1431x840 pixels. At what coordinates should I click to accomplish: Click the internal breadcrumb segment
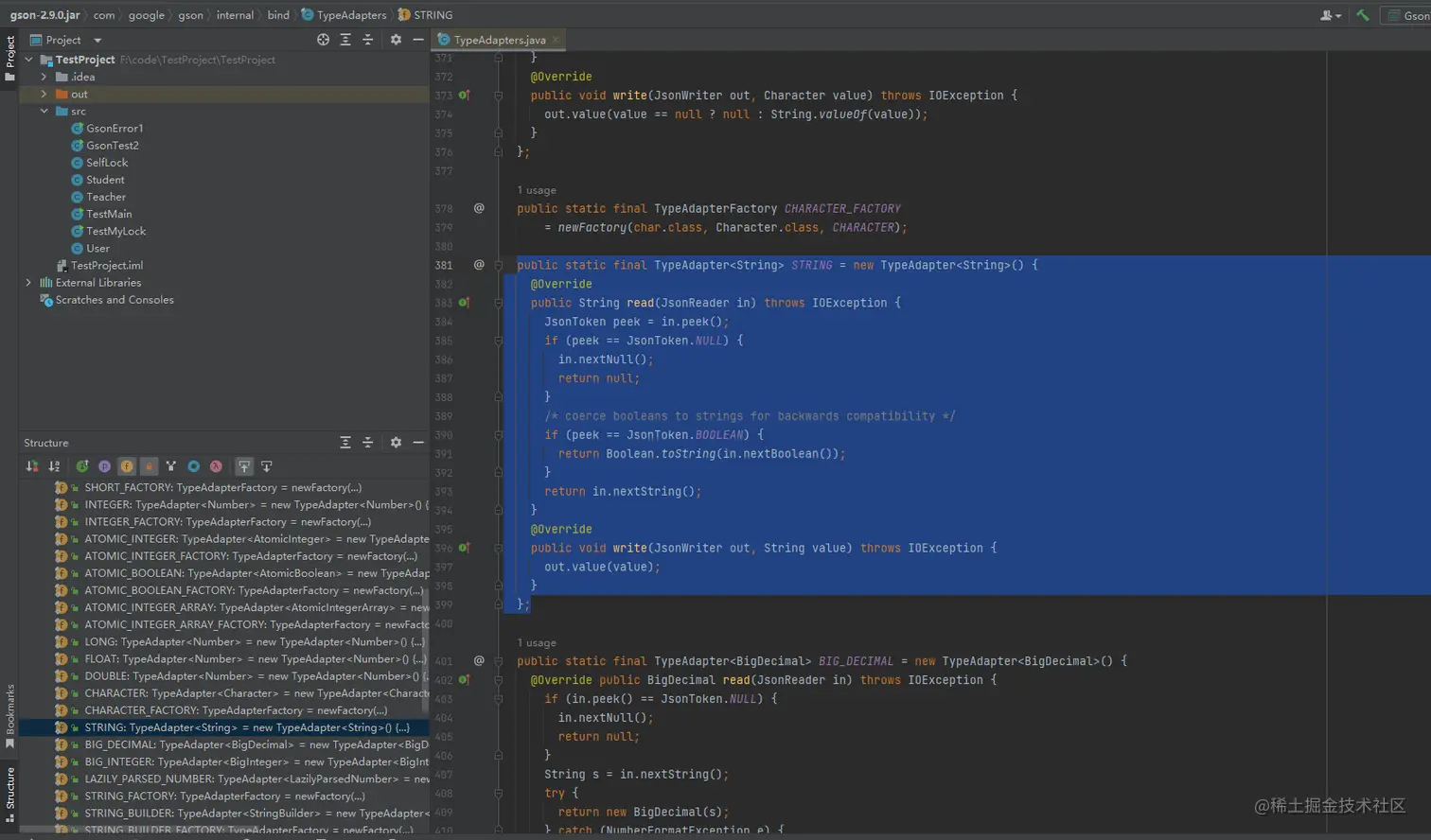click(x=235, y=15)
